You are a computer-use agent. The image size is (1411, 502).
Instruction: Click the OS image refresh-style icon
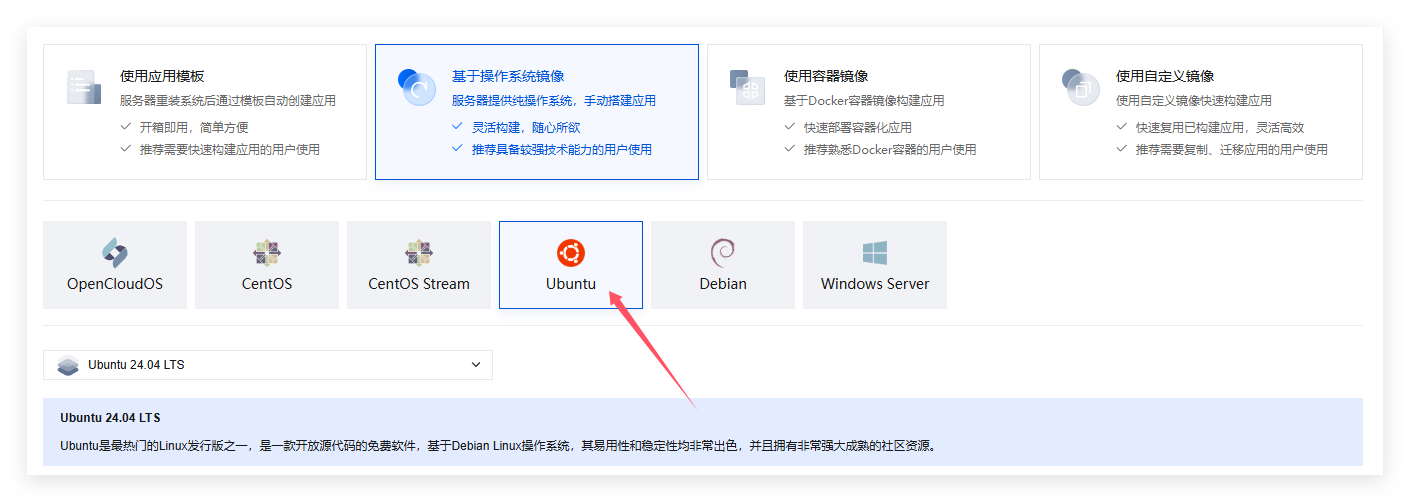coord(415,87)
